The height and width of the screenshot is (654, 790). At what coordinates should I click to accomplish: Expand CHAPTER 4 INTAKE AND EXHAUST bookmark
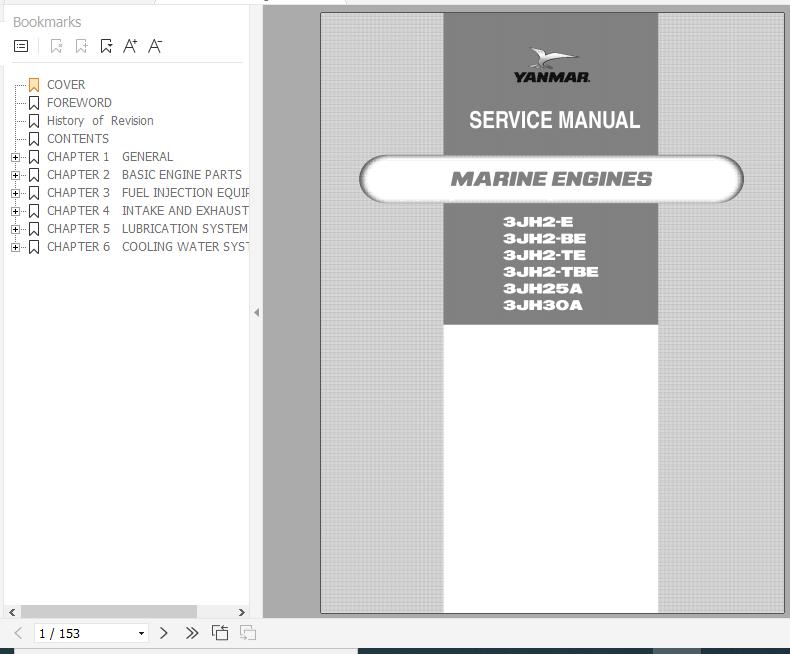(x=16, y=211)
